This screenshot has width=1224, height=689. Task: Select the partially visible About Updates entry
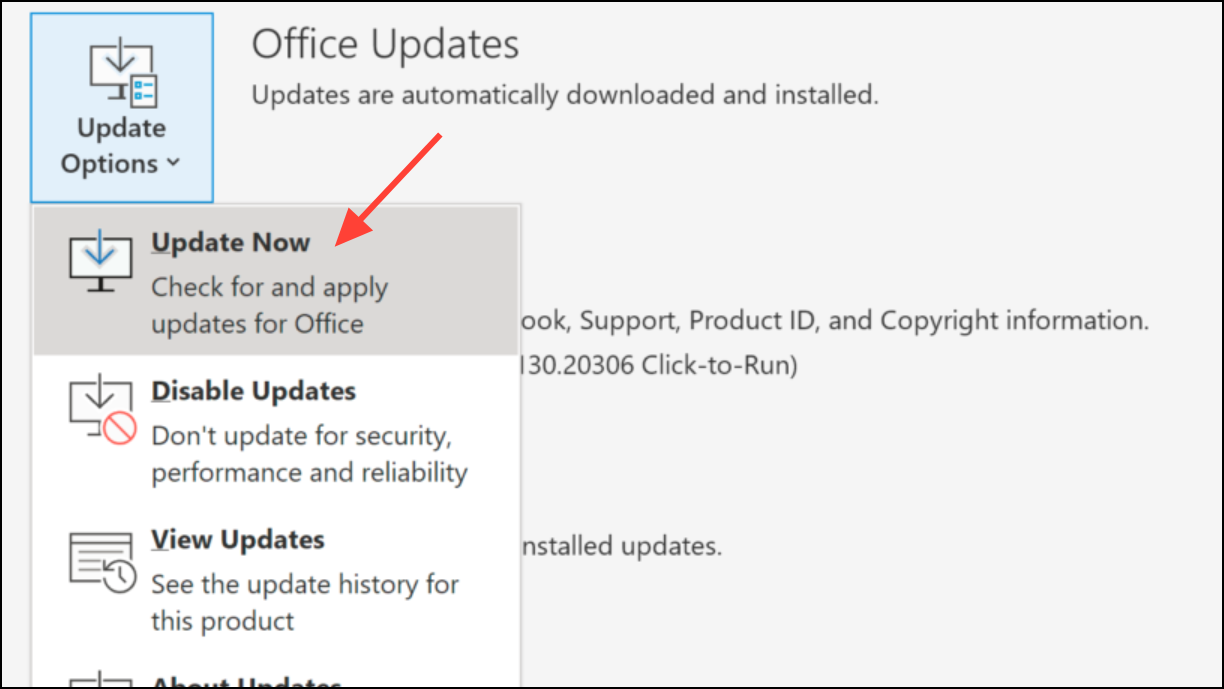tap(246, 682)
